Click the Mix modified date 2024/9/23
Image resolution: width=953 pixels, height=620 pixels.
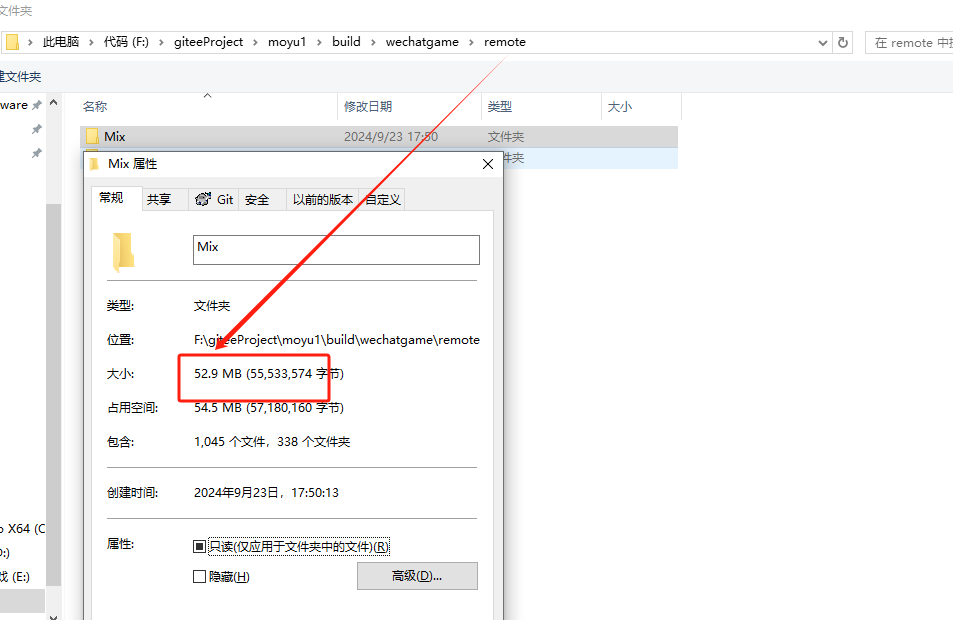pos(391,137)
